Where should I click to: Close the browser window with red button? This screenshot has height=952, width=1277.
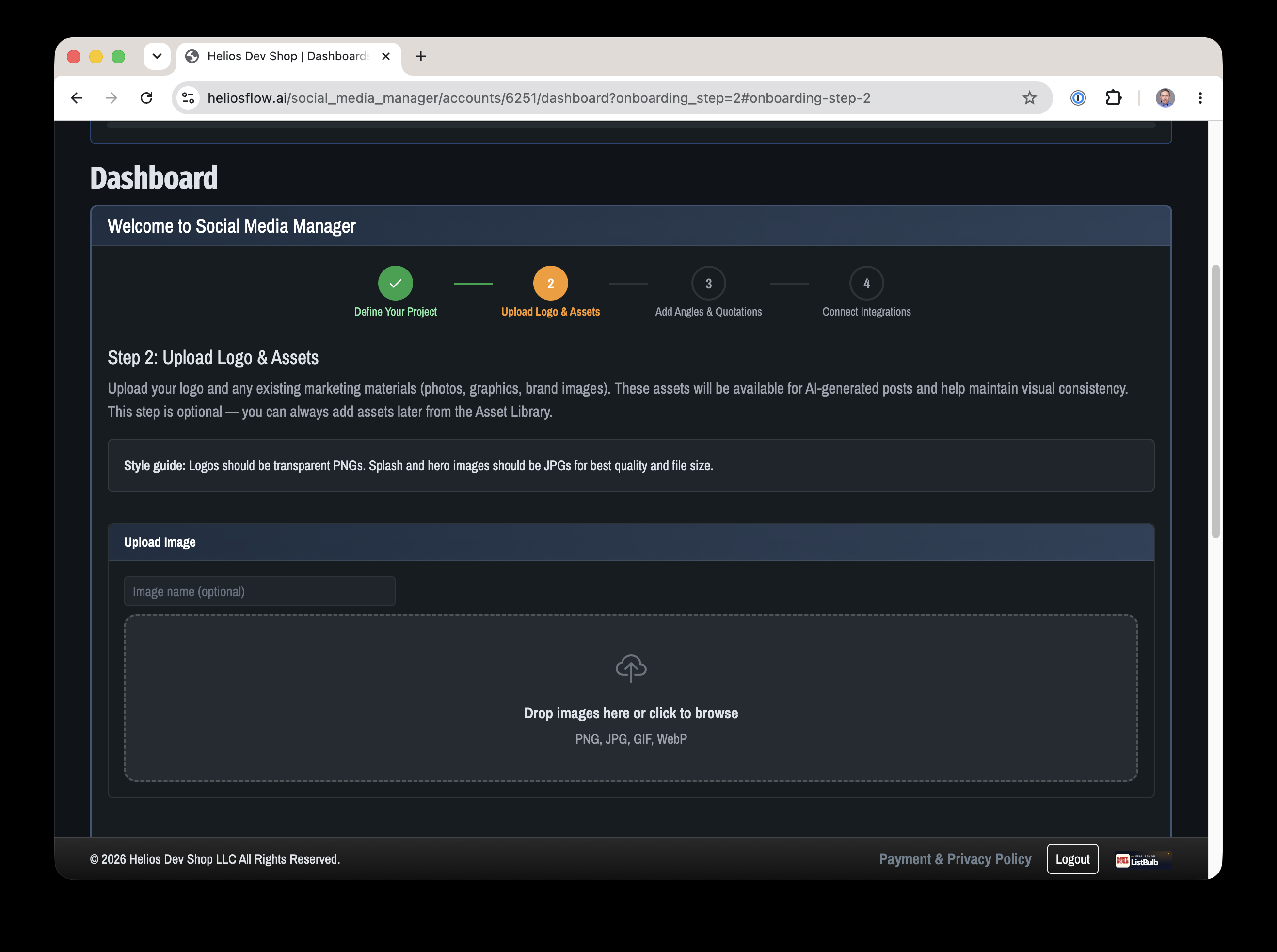pyautogui.click(x=74, y=57)
